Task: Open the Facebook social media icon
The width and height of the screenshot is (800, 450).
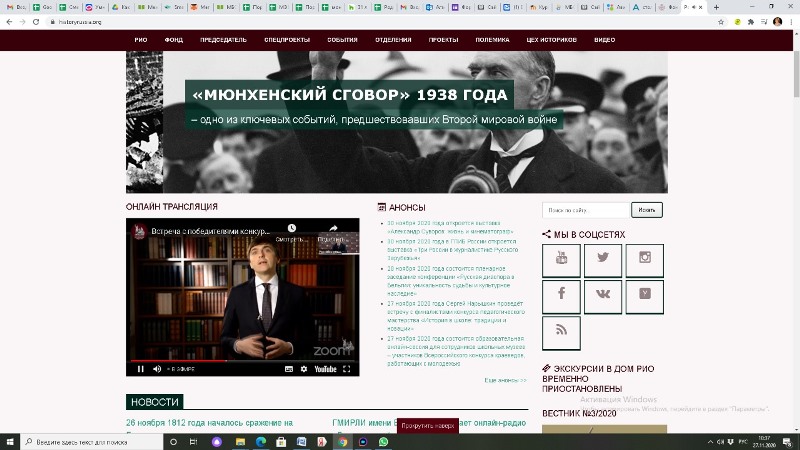Action: tap(561, 296)
